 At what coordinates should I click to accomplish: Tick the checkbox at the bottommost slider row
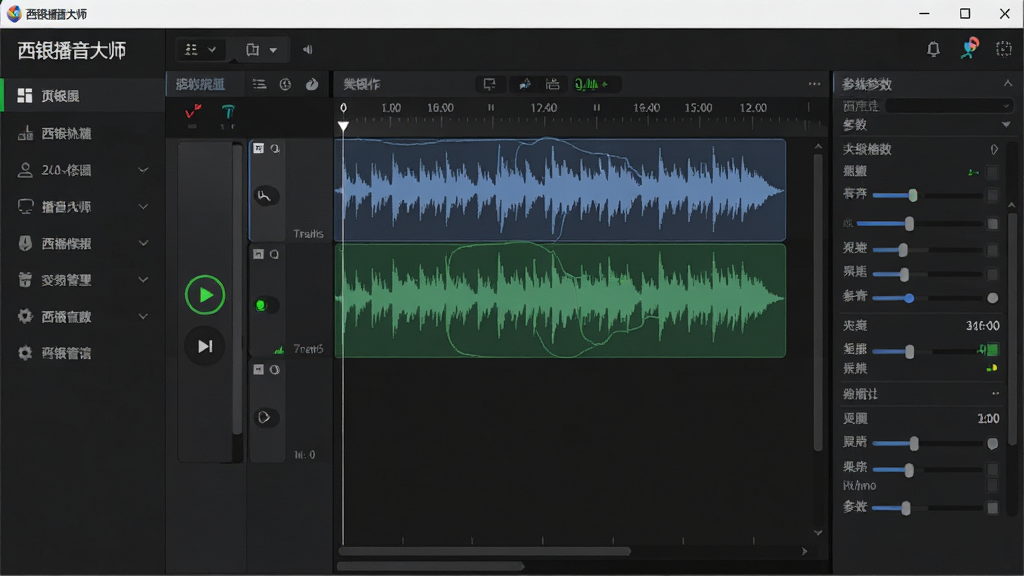pos(993,508)
